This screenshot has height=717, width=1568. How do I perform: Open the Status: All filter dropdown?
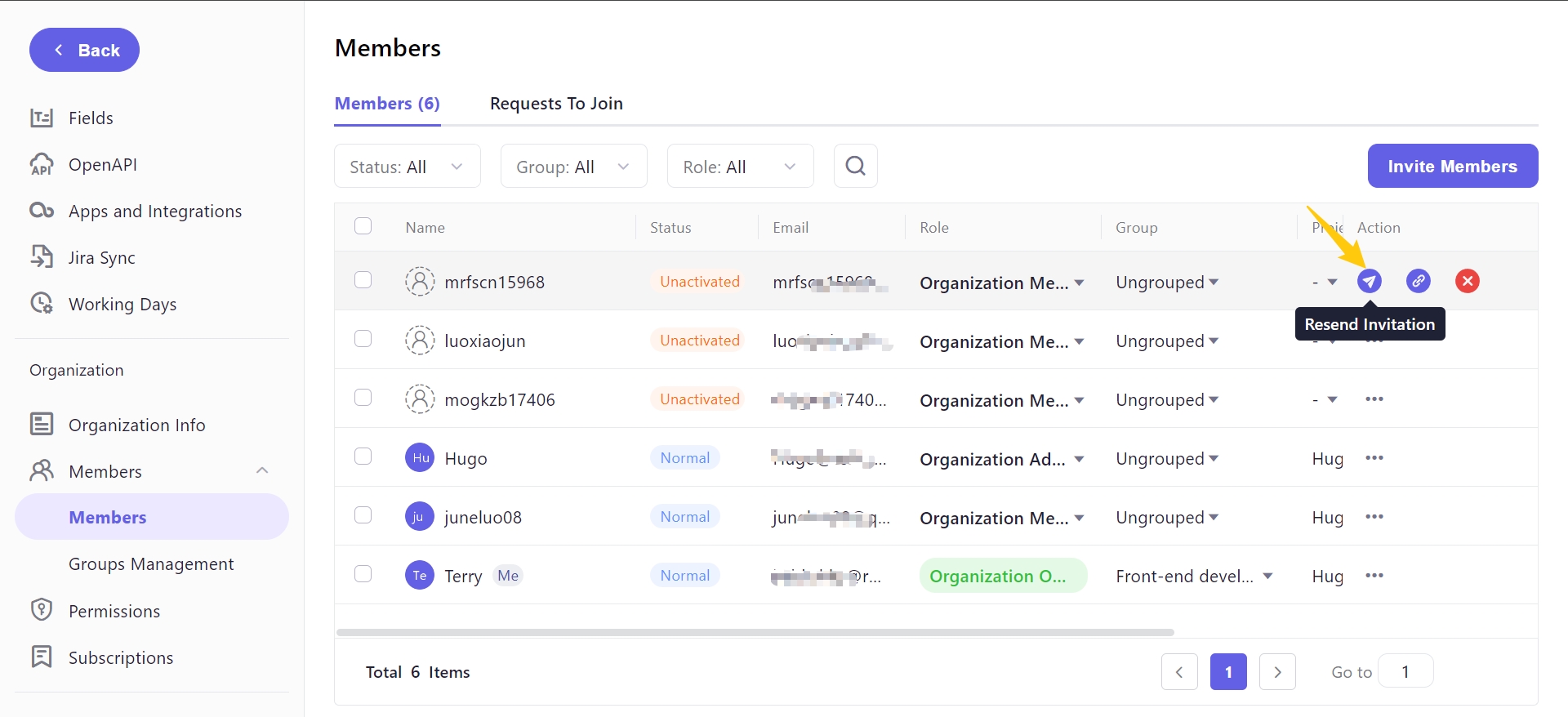407,167
